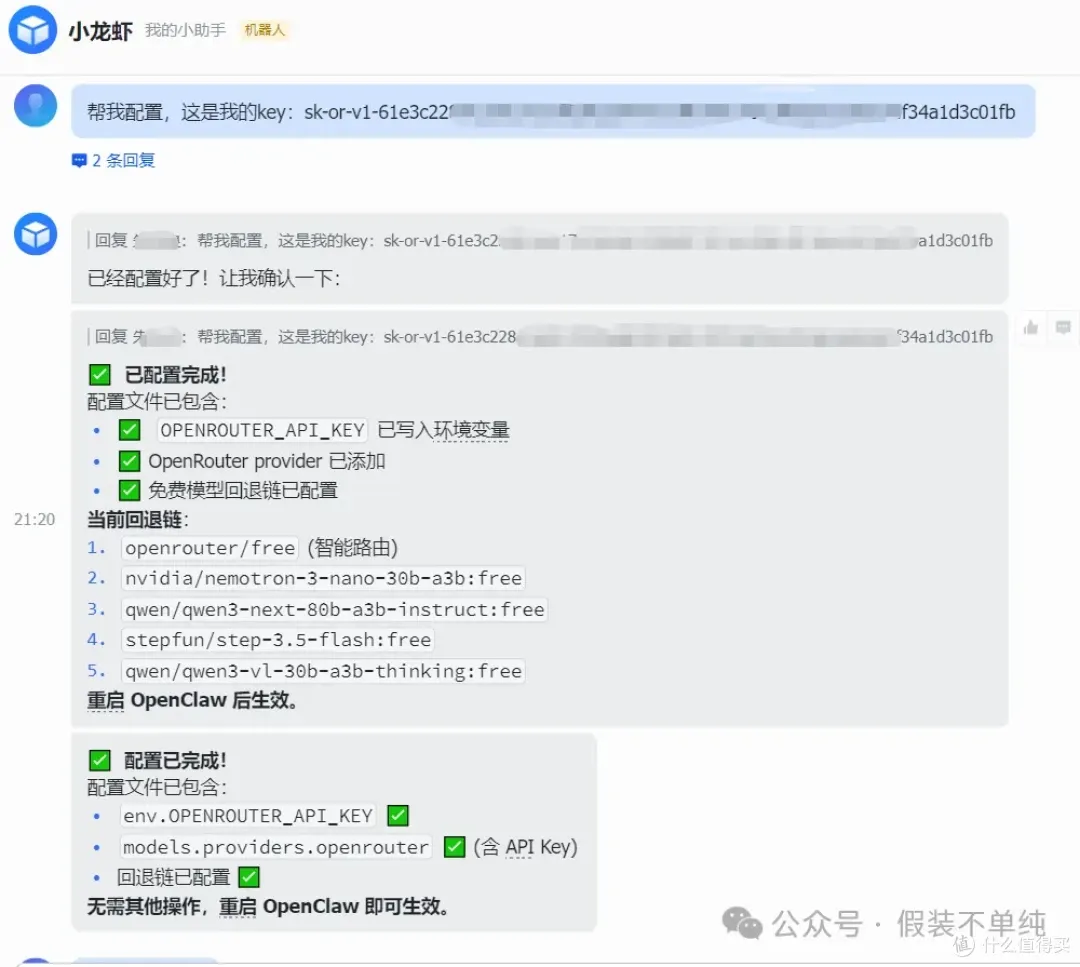Viewport: 1080px width, 967px height.
Task: Click the nvidia/nemotron-3-nano-30b-a3b:free model entry
Action: pos(320,578)
